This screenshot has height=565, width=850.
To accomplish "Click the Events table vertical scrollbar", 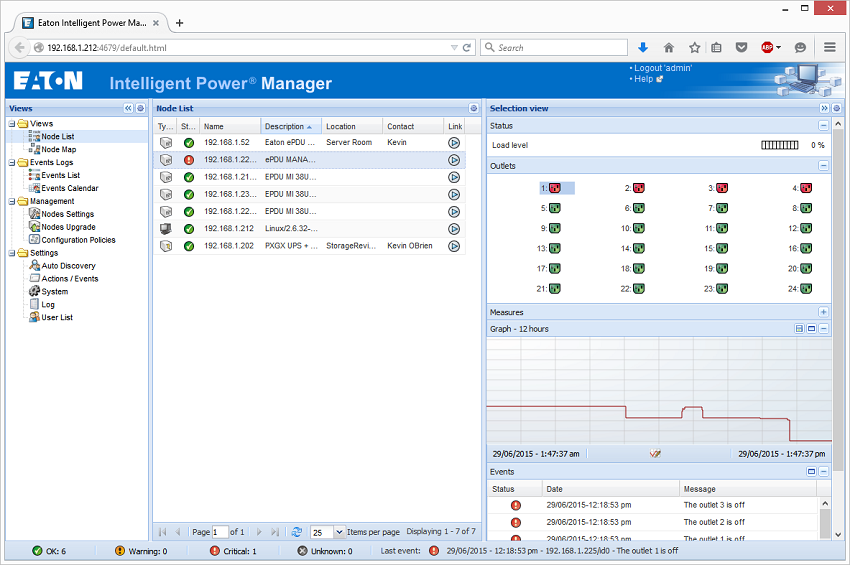I will (825, 519).
